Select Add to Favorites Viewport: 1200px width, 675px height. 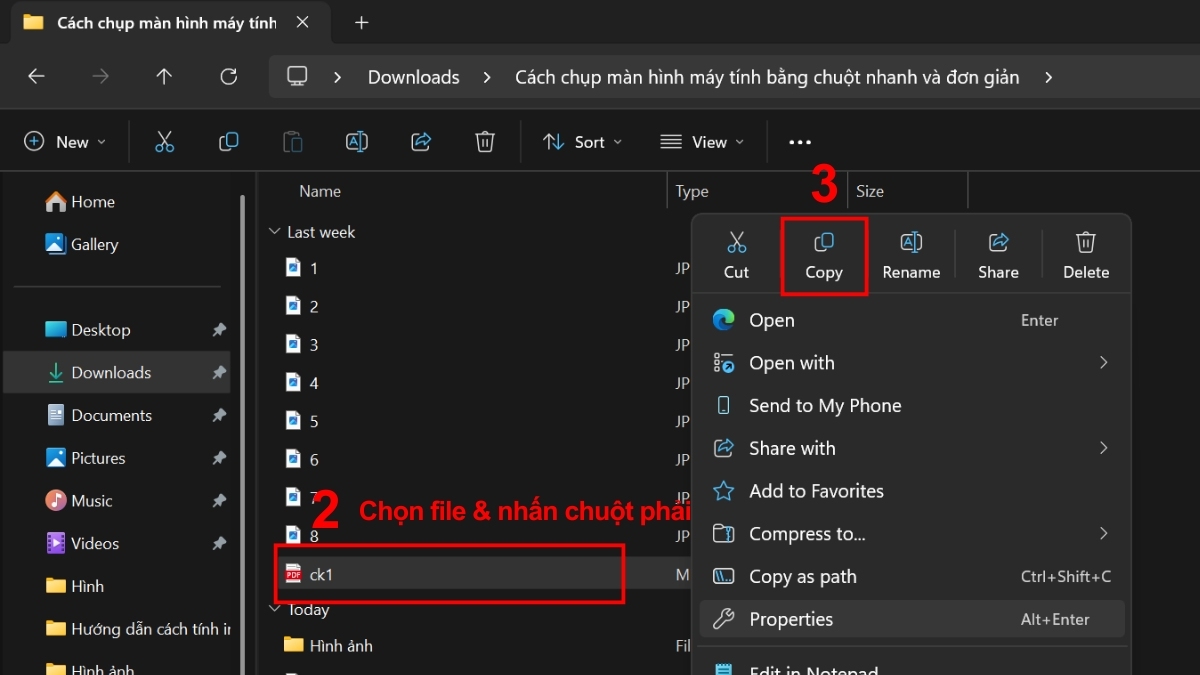click(x=912, y=491)
